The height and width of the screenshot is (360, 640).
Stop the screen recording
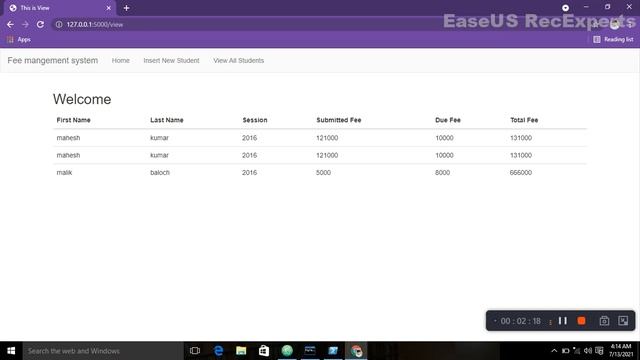[582, 321]
